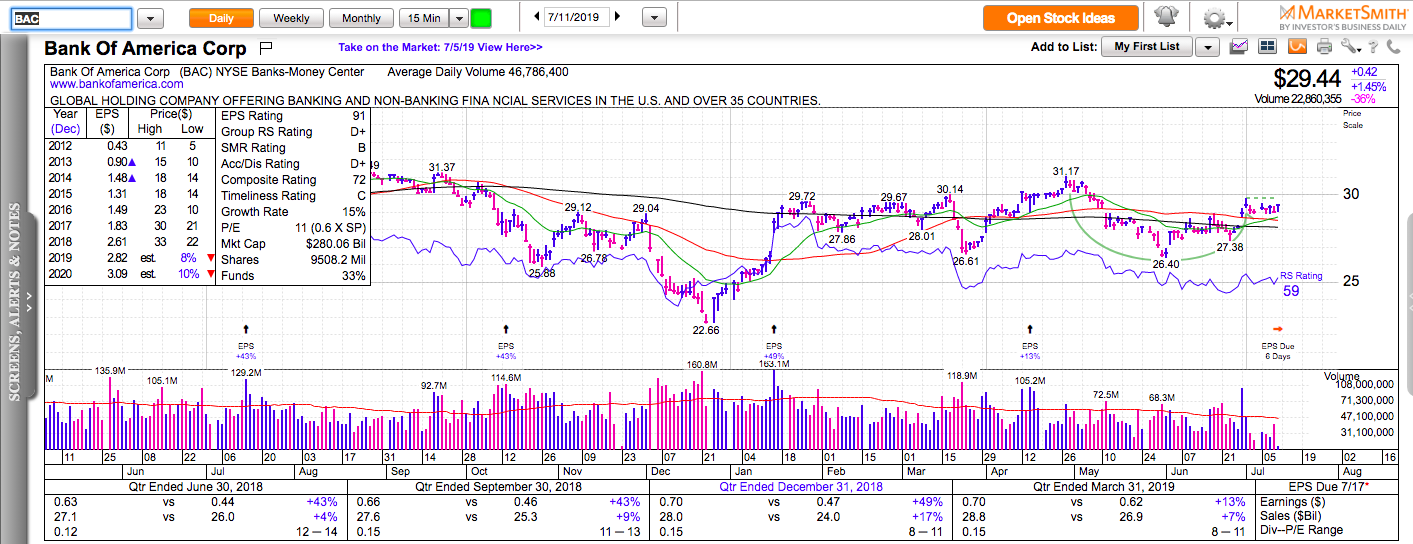Switch to Monthly chart period
The image size is (1413, 544).
tap(361, 18)
